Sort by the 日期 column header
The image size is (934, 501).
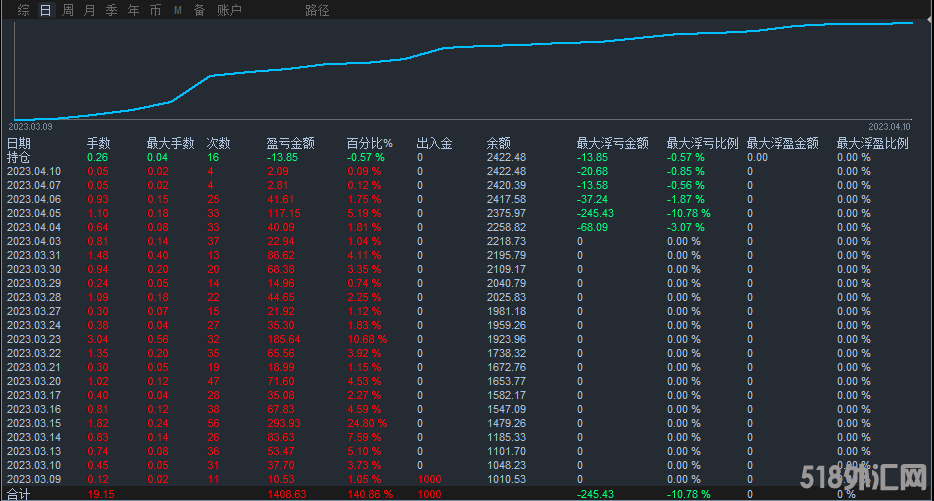18,143
